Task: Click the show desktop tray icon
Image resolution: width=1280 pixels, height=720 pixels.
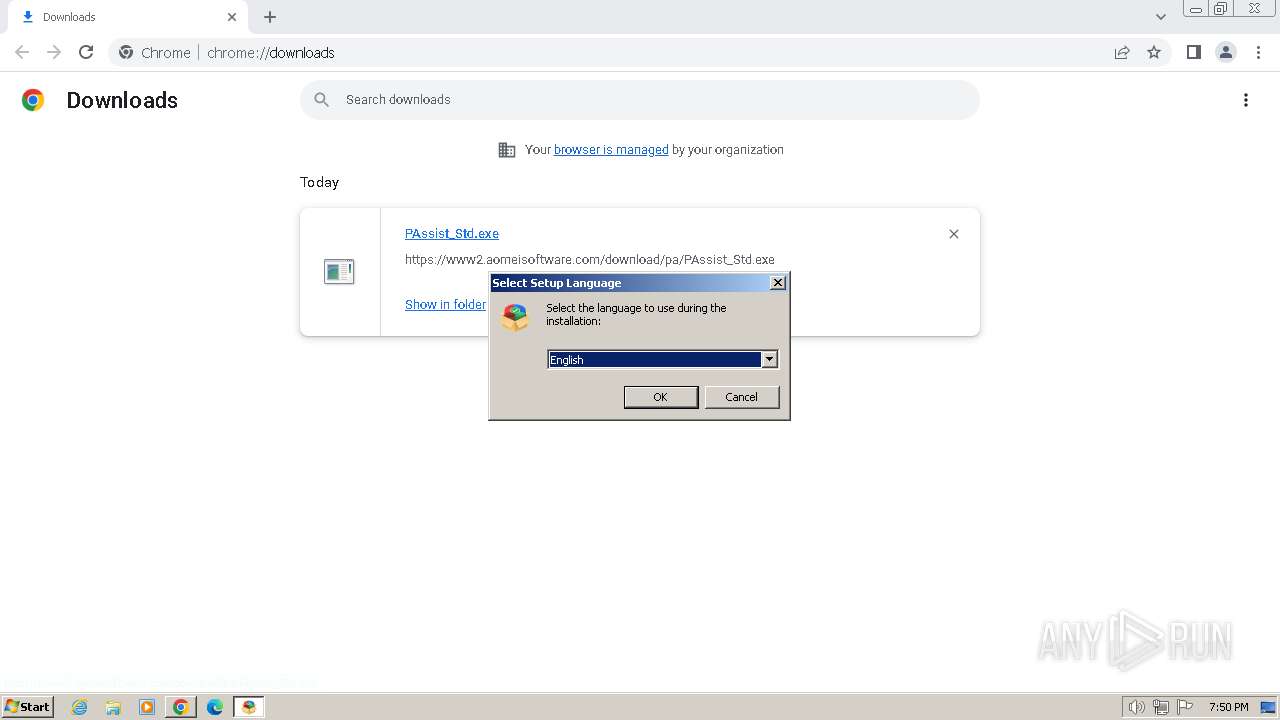Action: click(1268, 707)
